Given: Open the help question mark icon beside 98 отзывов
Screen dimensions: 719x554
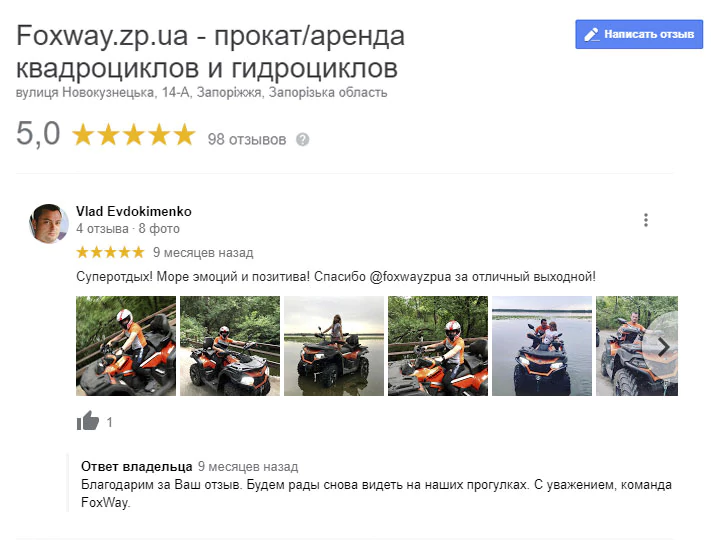Looking at the screenshot, I should tap(303, 139).
